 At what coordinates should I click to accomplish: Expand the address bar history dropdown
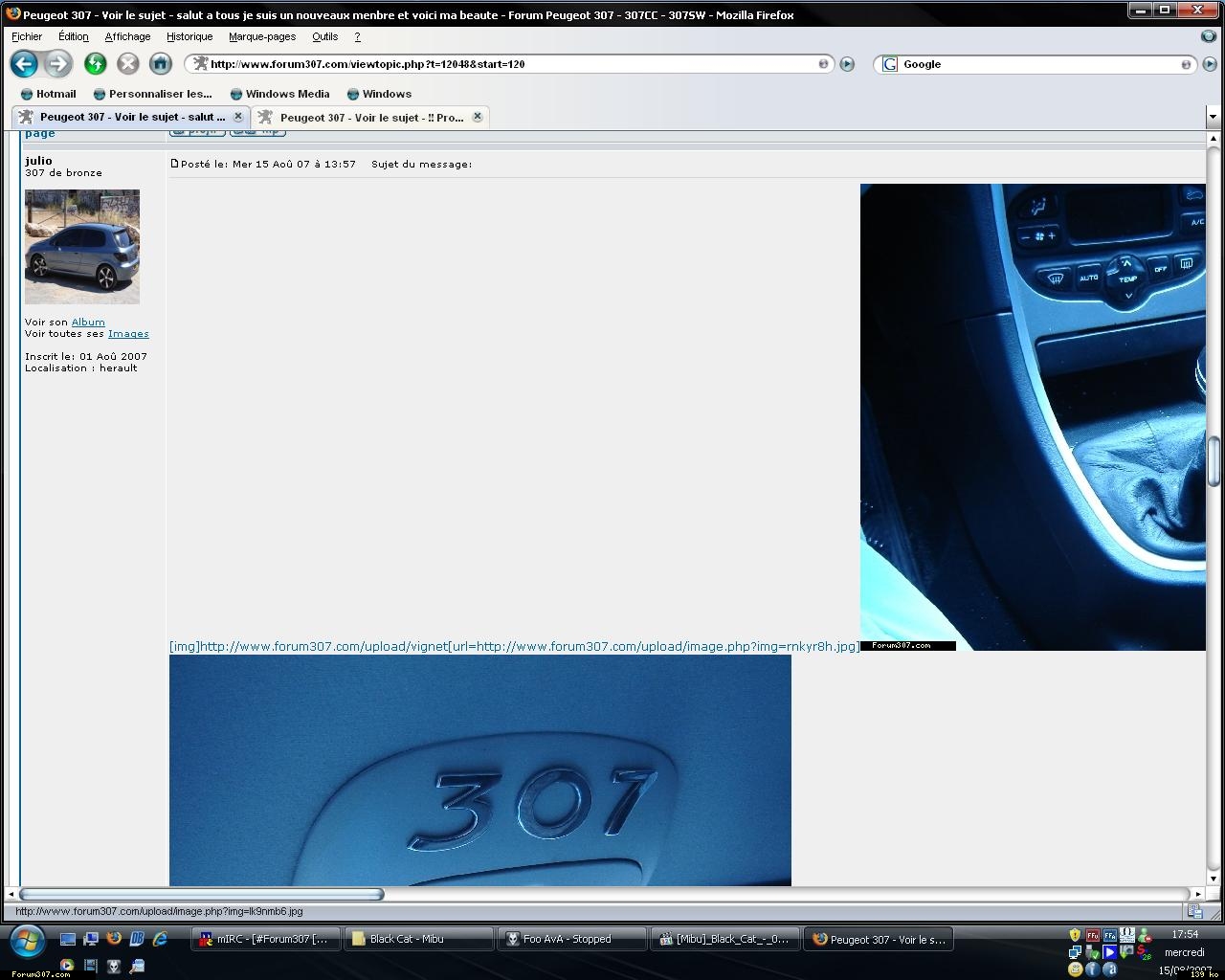click(823, 64)
